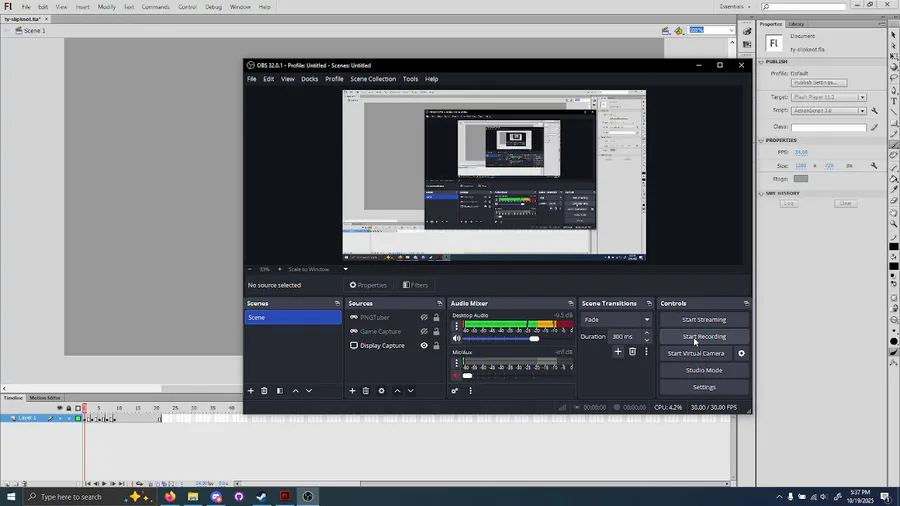Collapse the PUBLISH section
Screen dimensions: 900x506
[762, 61]
